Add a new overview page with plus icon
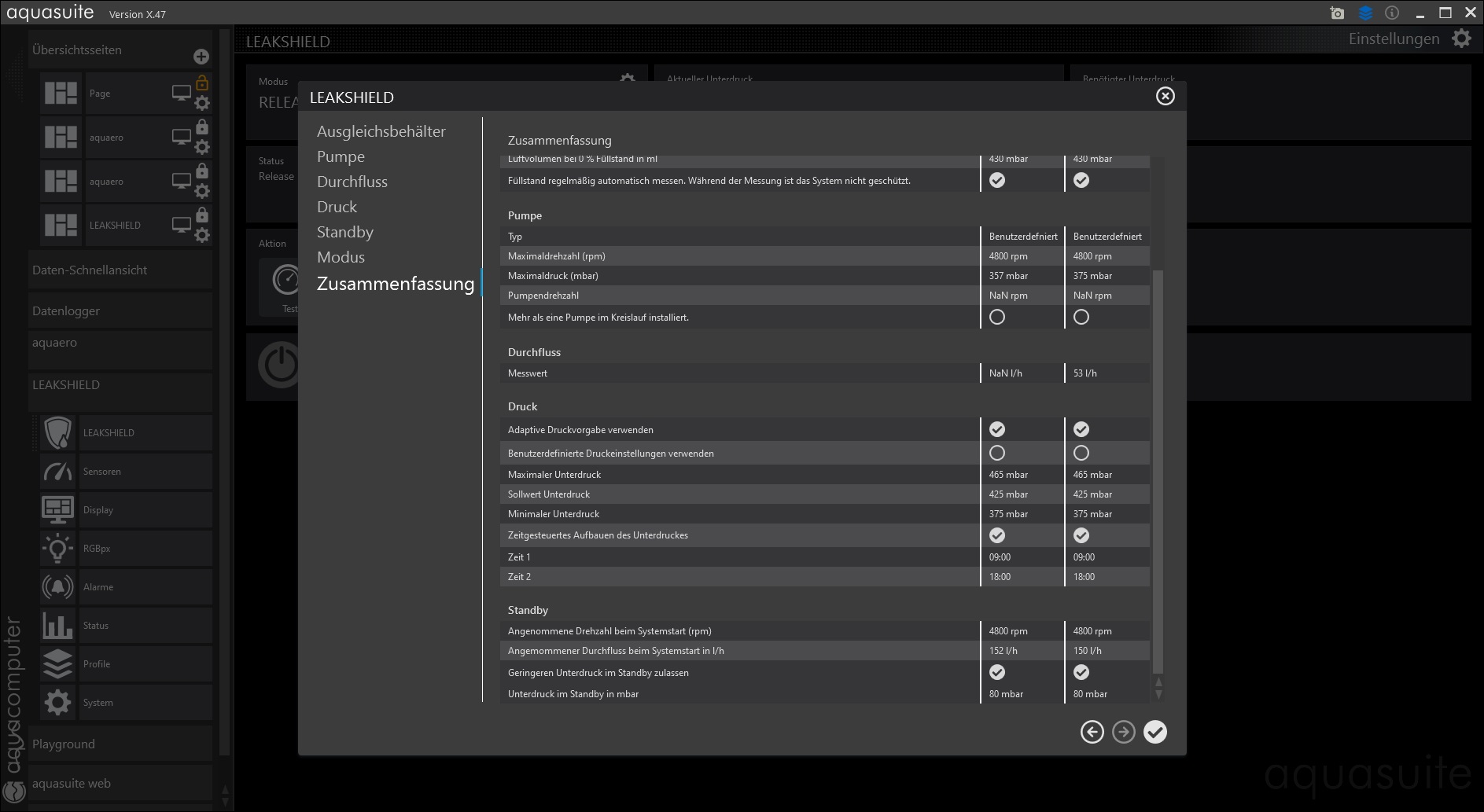 pos(201,57)
